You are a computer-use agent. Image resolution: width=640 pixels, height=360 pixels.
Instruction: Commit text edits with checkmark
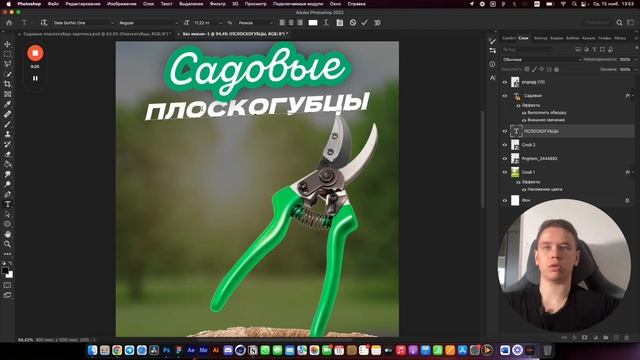point(364,22)
